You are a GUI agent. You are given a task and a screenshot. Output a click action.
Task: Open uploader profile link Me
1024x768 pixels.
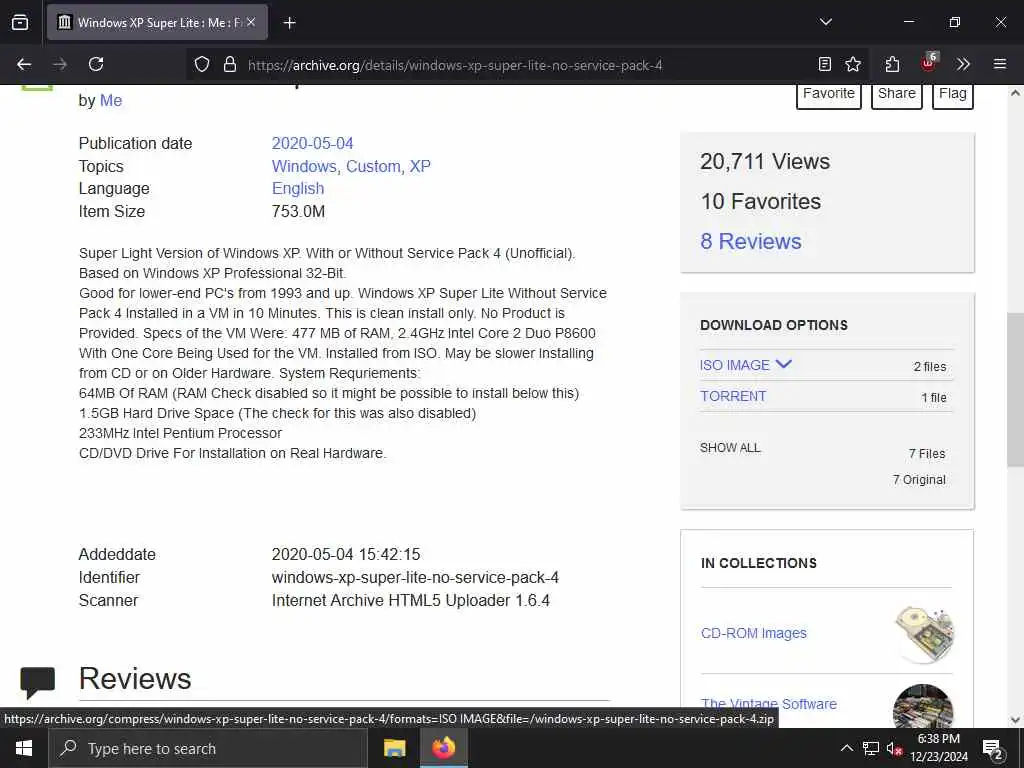tap(111, 101)
